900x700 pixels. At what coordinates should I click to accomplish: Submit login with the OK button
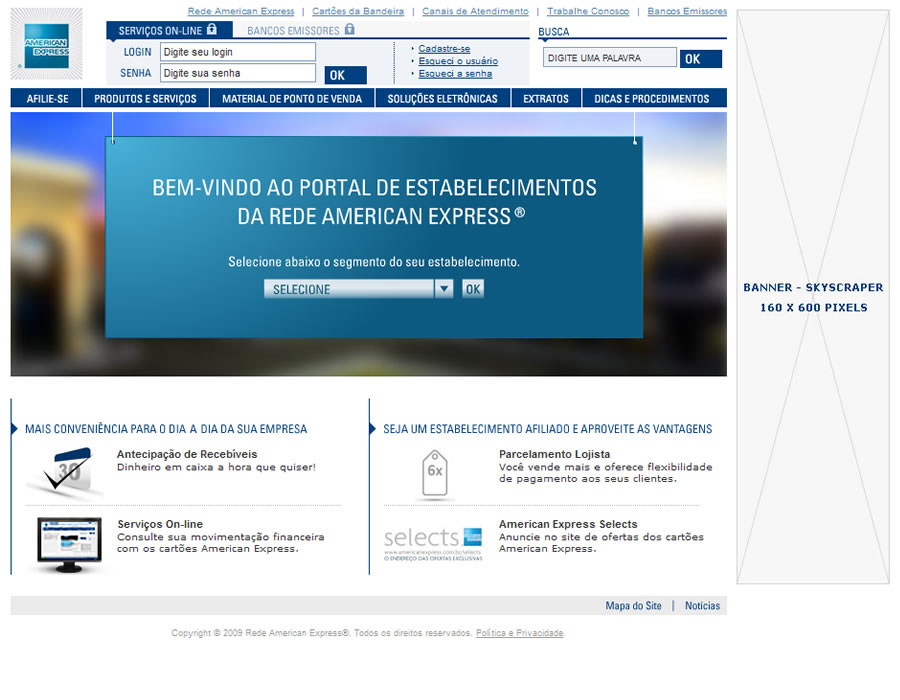(345, 75)
